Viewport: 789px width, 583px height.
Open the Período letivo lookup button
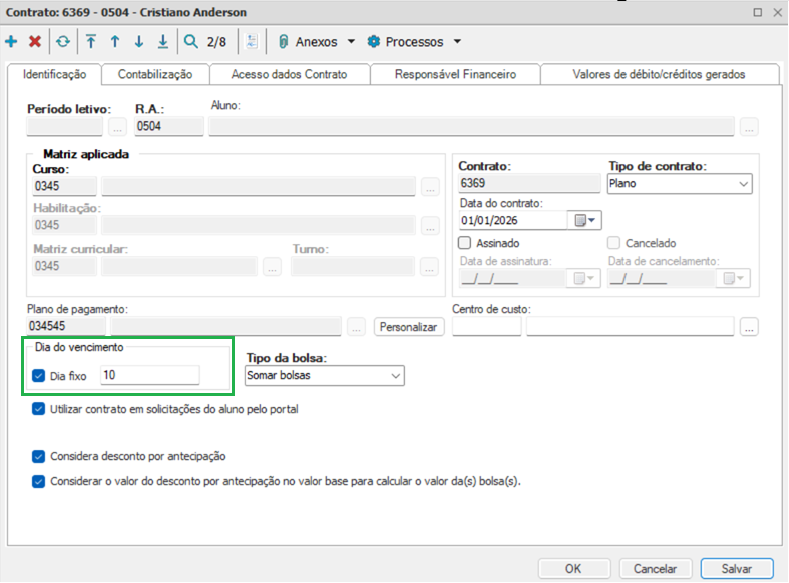117,127
